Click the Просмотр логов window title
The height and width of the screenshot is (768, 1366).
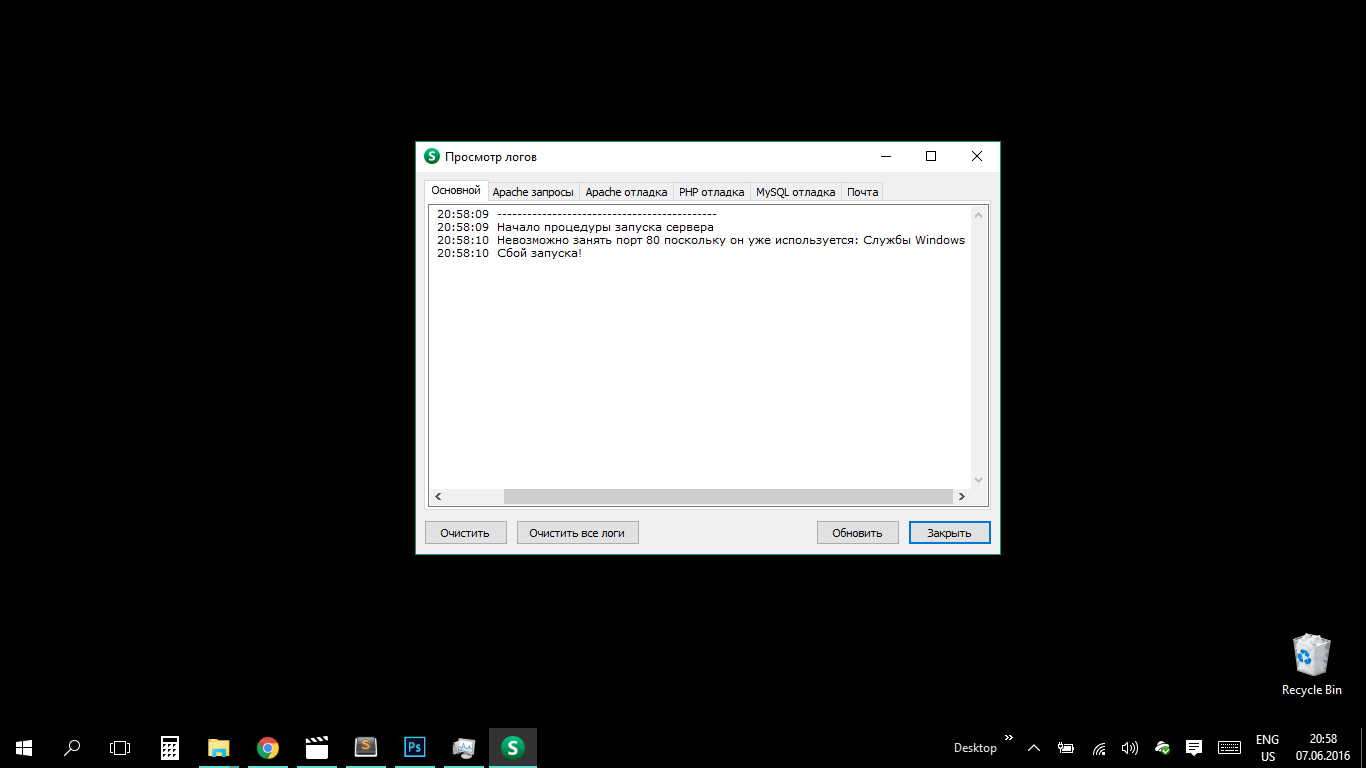491,157
